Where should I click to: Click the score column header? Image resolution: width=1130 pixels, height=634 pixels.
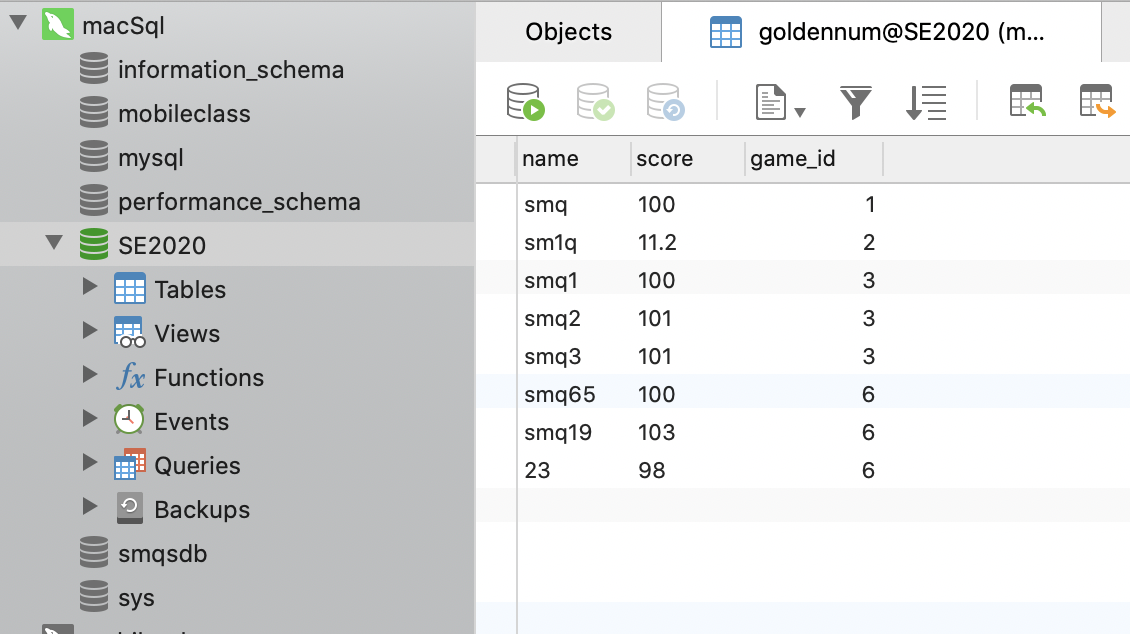(665, 159)
